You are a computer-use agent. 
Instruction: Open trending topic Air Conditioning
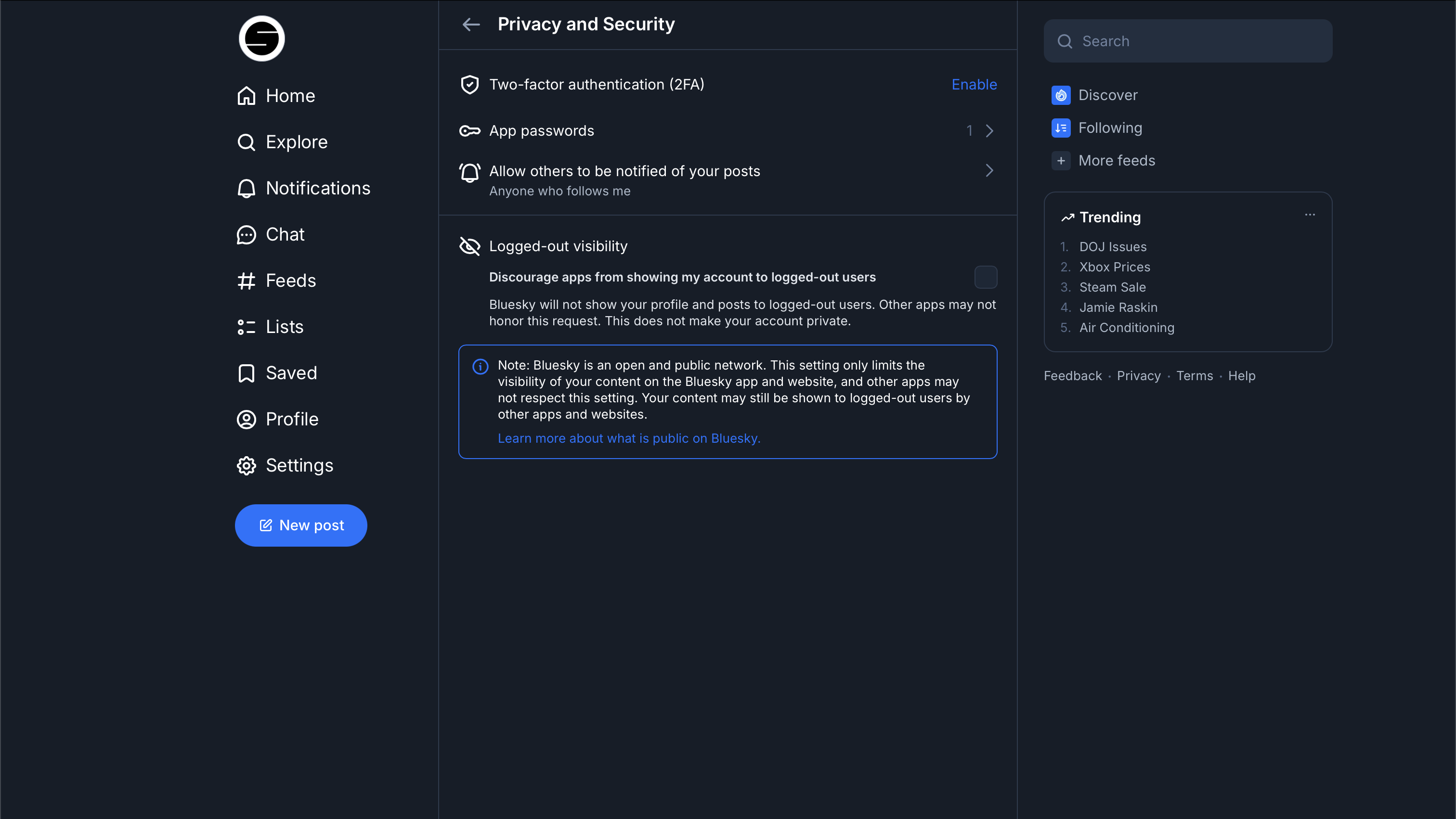[x=1127, y=328]
